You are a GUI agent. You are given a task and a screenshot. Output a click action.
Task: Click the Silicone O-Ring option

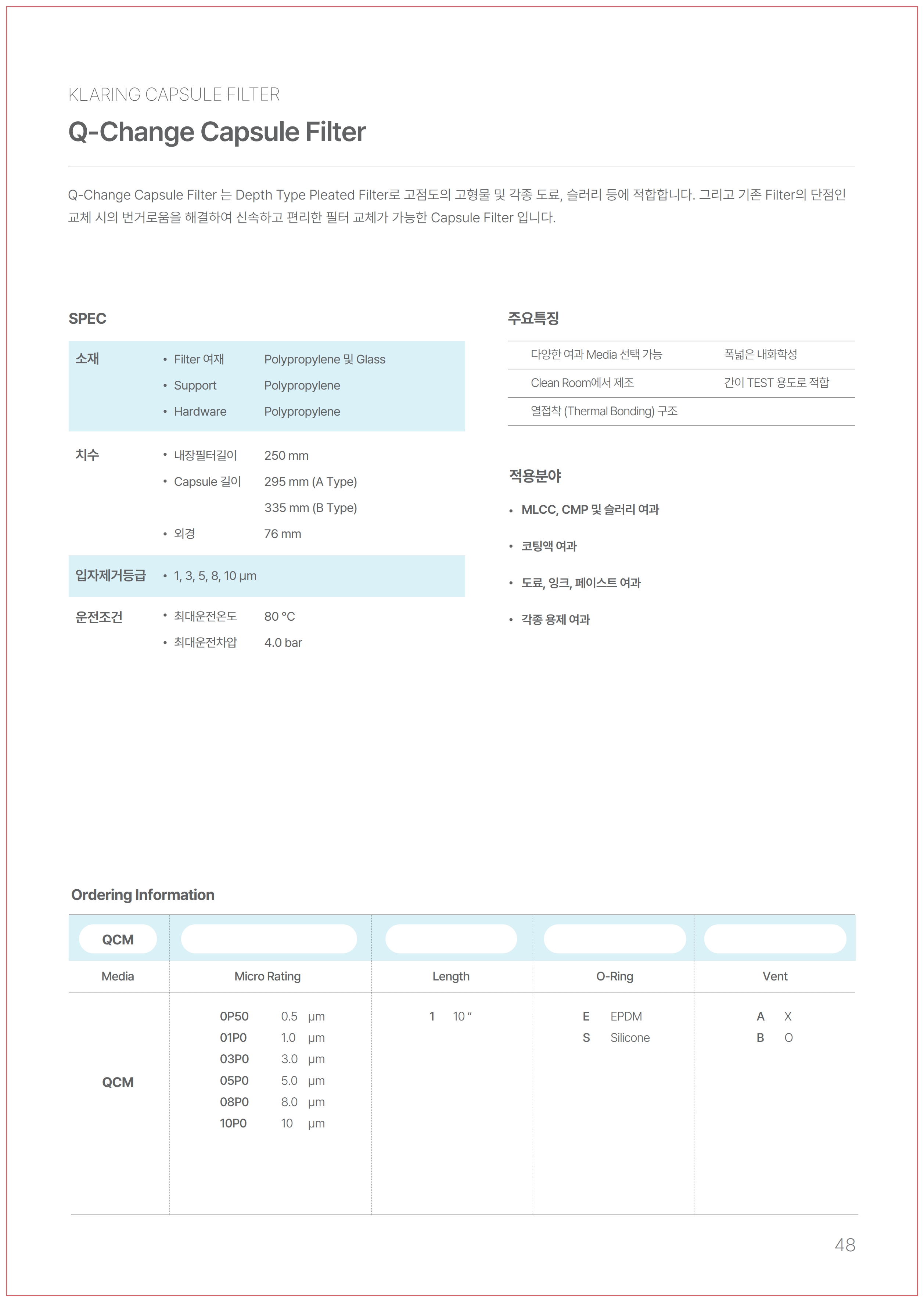click(630, 1038)
